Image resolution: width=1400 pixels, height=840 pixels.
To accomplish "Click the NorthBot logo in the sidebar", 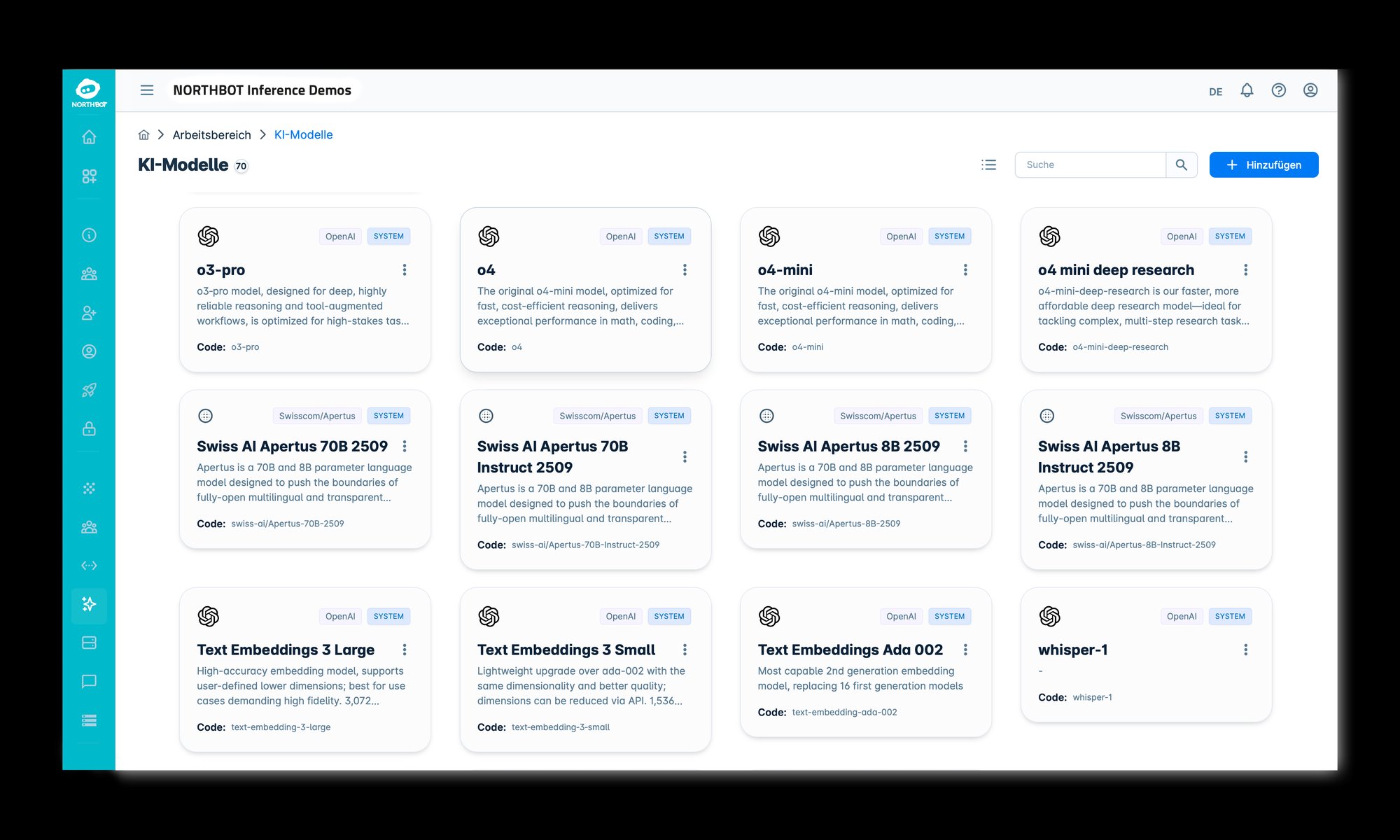I will tap(89, 90).
